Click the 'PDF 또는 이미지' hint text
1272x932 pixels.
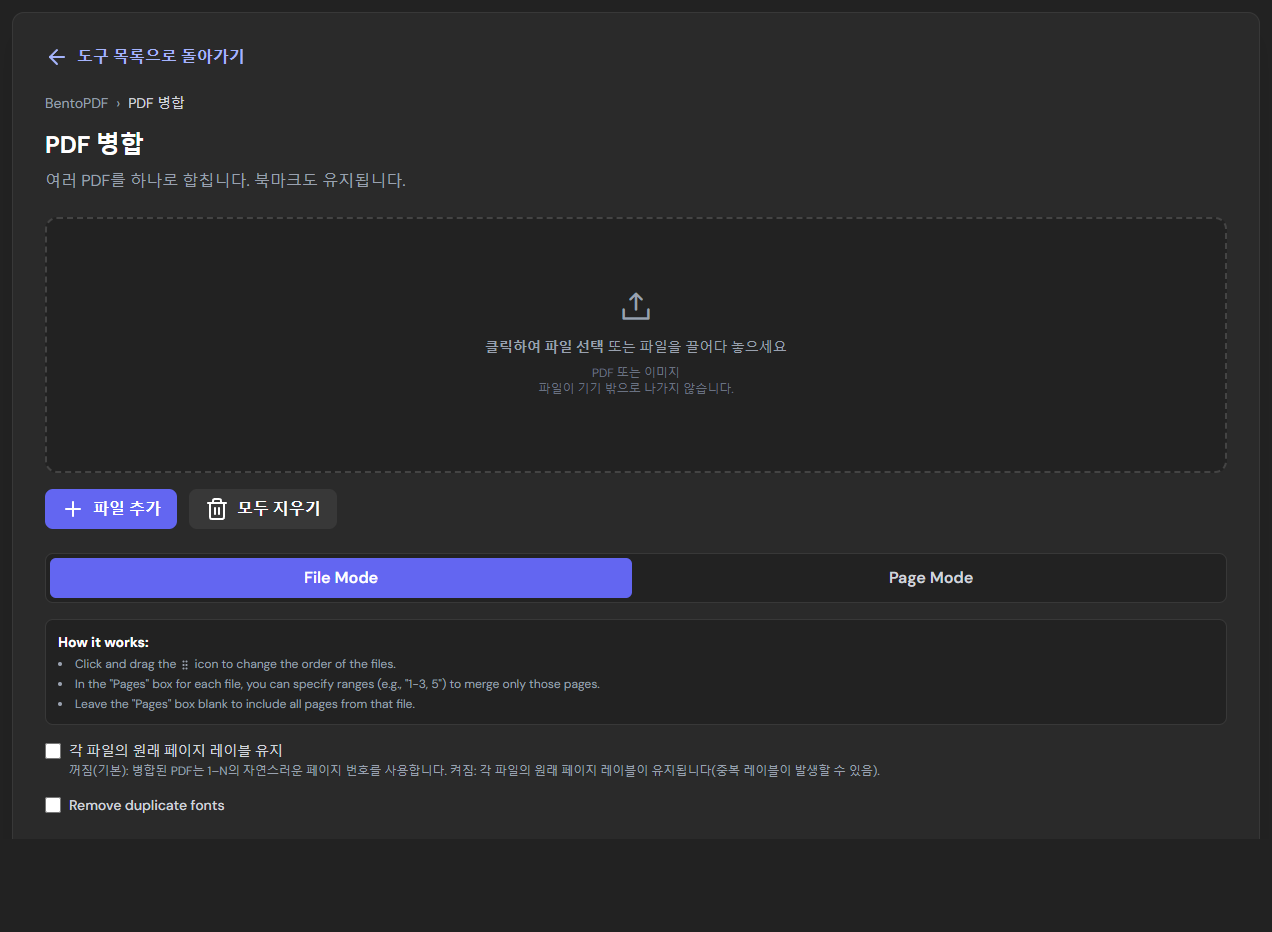(636, 372)
